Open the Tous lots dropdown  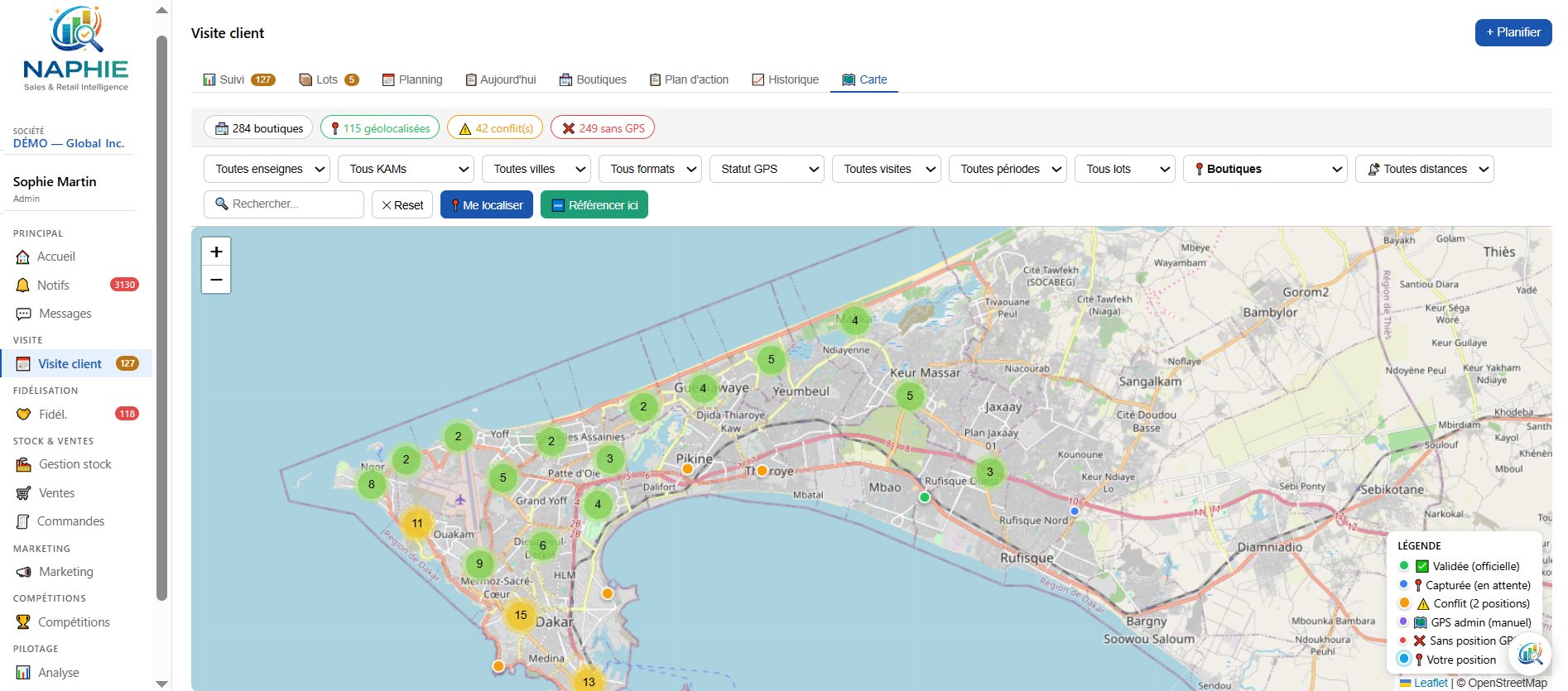pyautogui.click(x=1125, y=169)
